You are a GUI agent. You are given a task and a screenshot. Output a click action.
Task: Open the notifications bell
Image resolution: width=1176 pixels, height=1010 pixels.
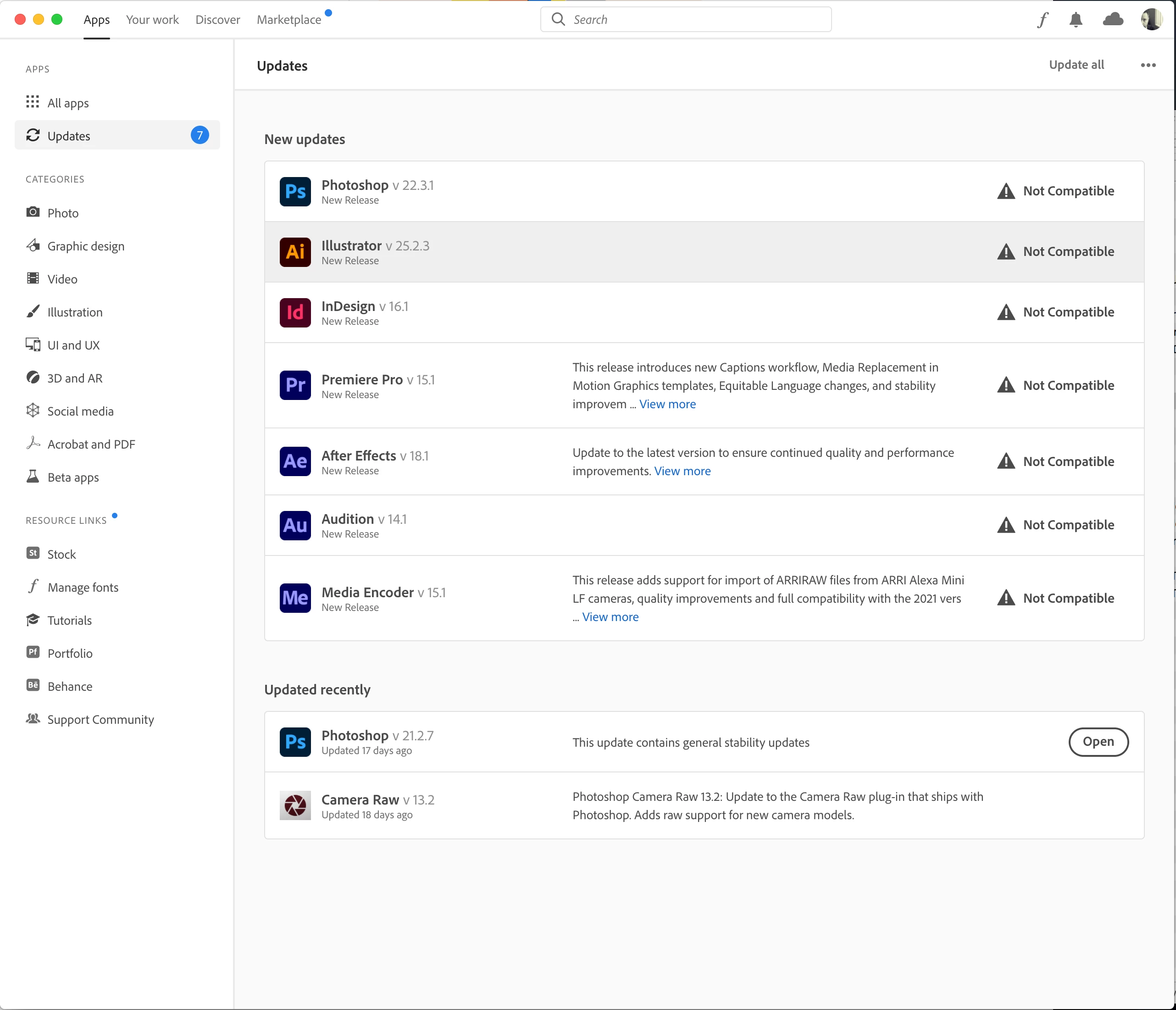[1076, 20]
